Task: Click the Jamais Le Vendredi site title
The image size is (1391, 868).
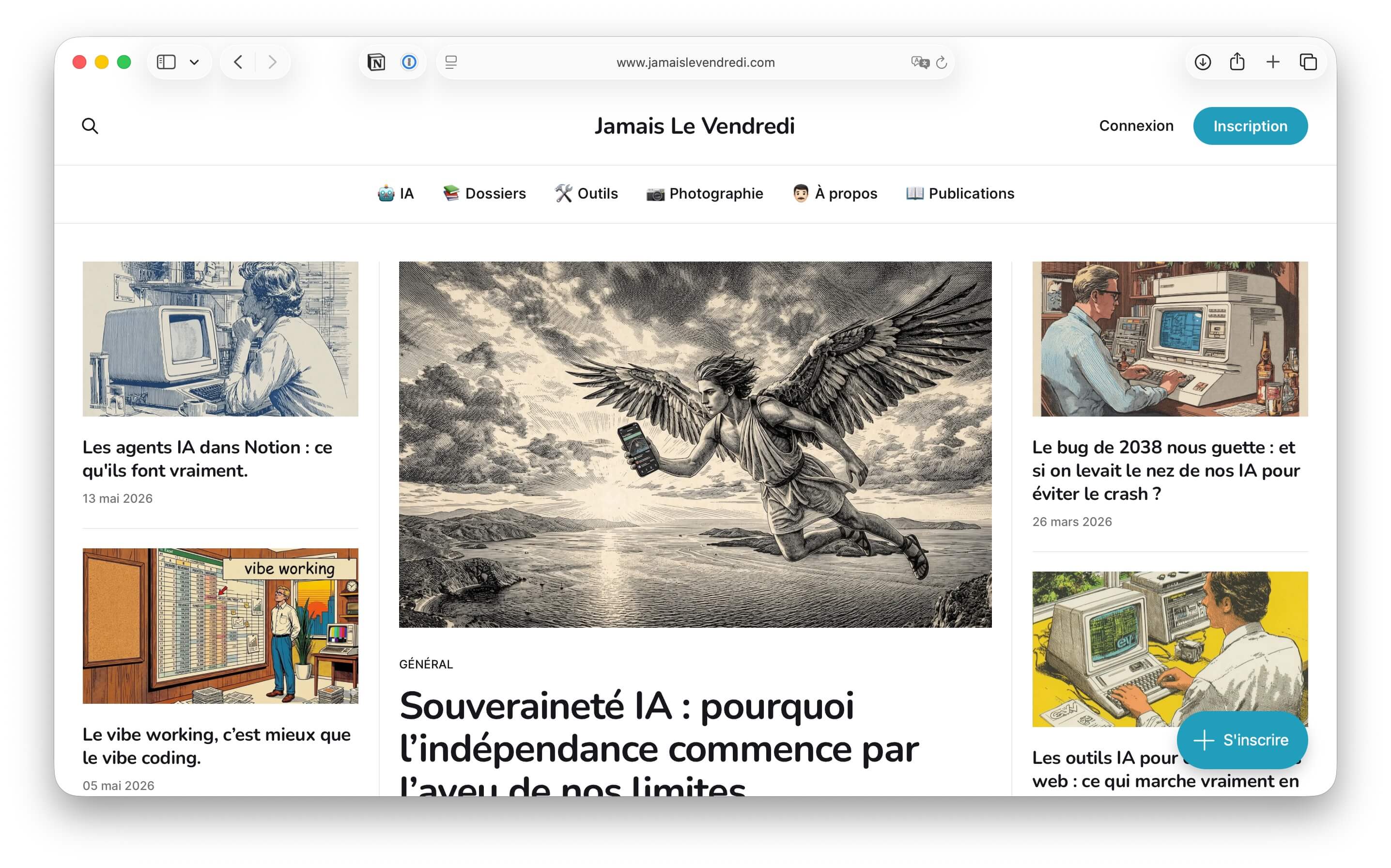Action: click(695, 126)
